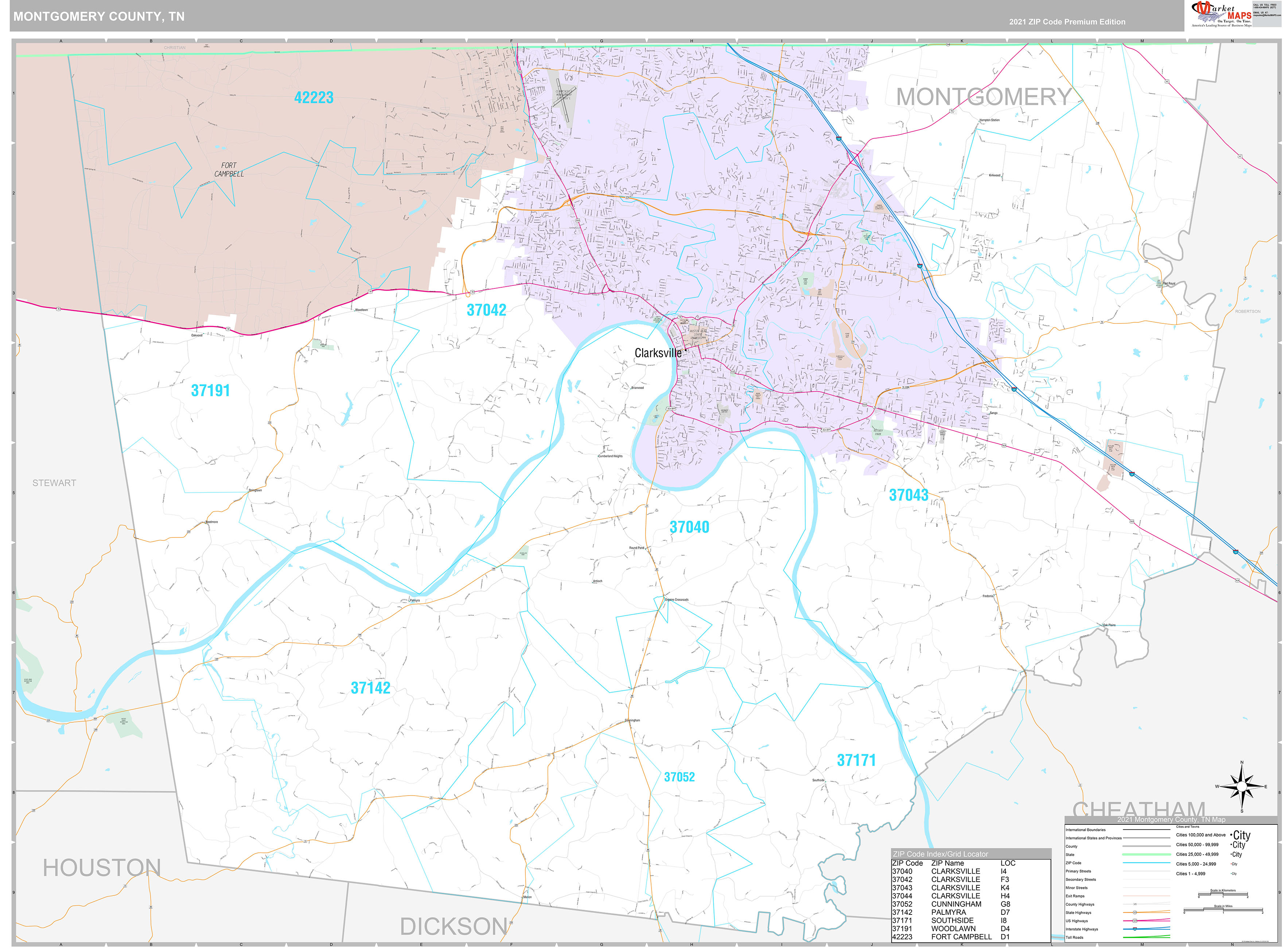Click the PALMYRA entry in the index table
Viewport: 1288px width, 948px height.
point(948,912)
